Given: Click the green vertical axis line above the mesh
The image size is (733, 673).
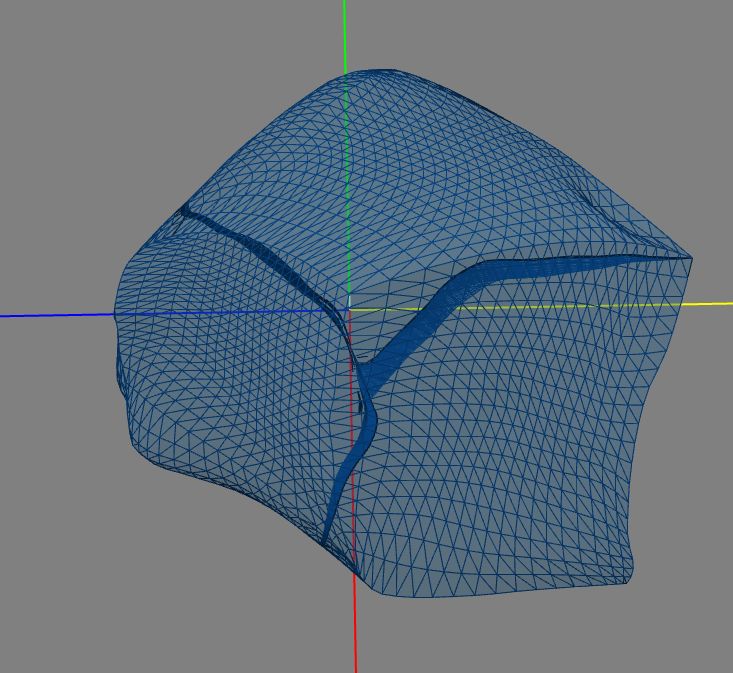Looking at the screenshot, I should click(345, 36).
